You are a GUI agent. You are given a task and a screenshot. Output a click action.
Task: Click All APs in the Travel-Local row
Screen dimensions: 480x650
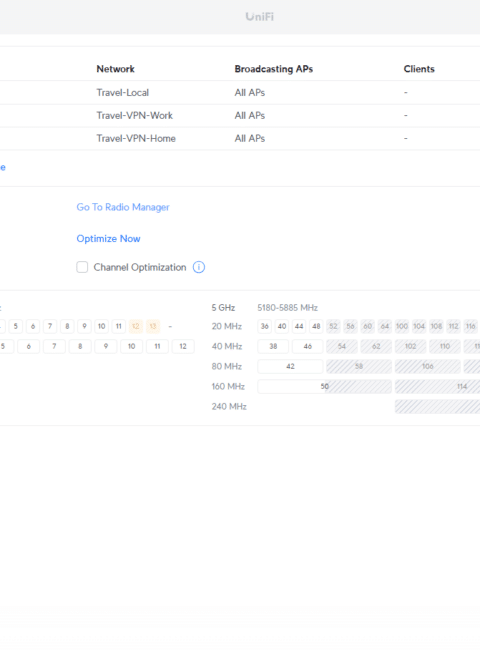250,92
